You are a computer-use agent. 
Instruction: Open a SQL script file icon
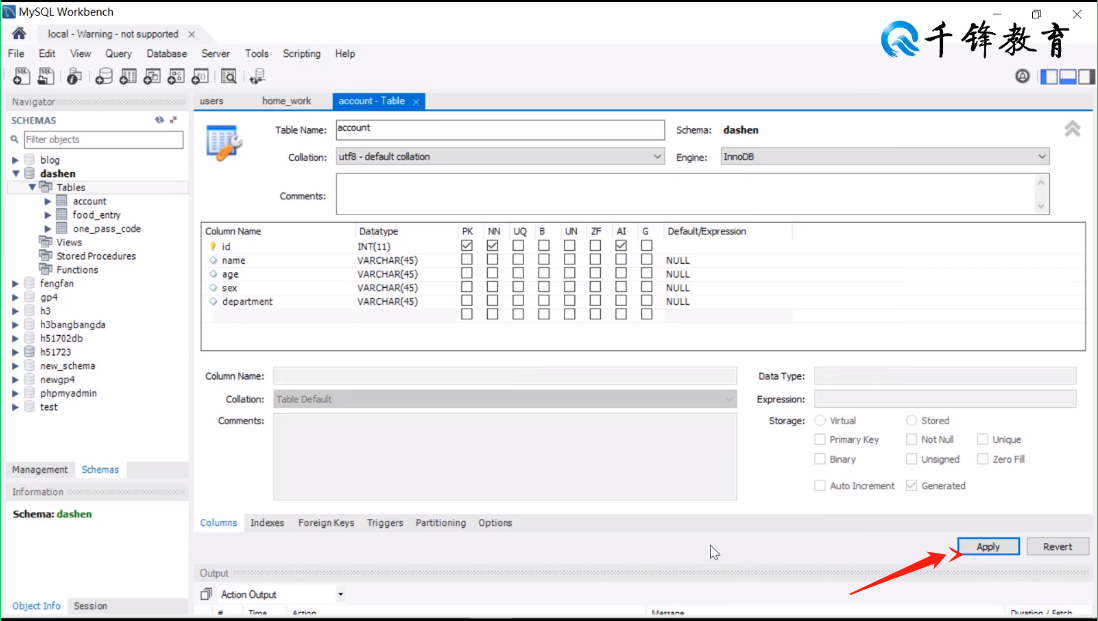click(x=46, y=76)
